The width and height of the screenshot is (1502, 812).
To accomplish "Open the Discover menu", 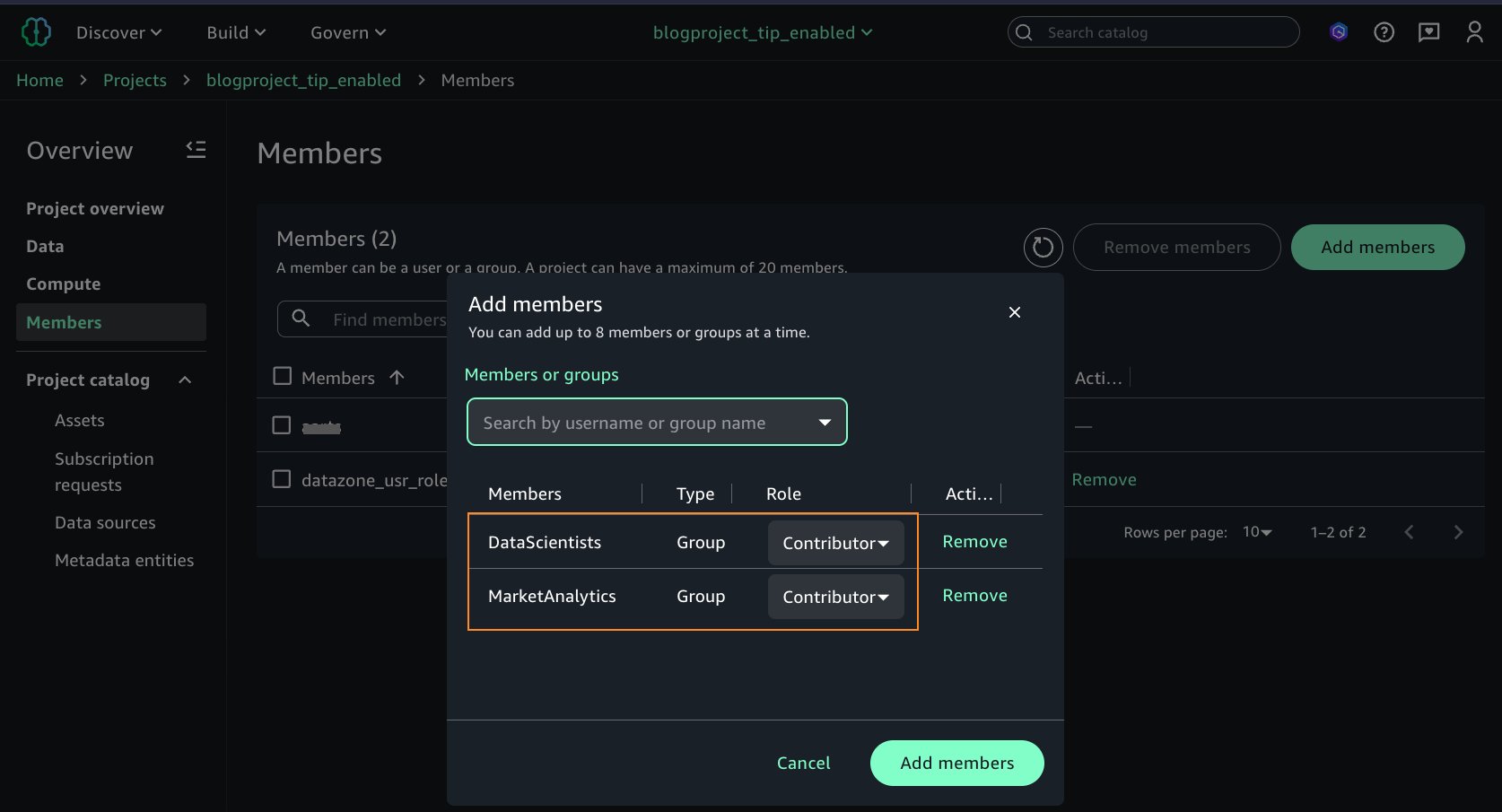I will [118, 32].
